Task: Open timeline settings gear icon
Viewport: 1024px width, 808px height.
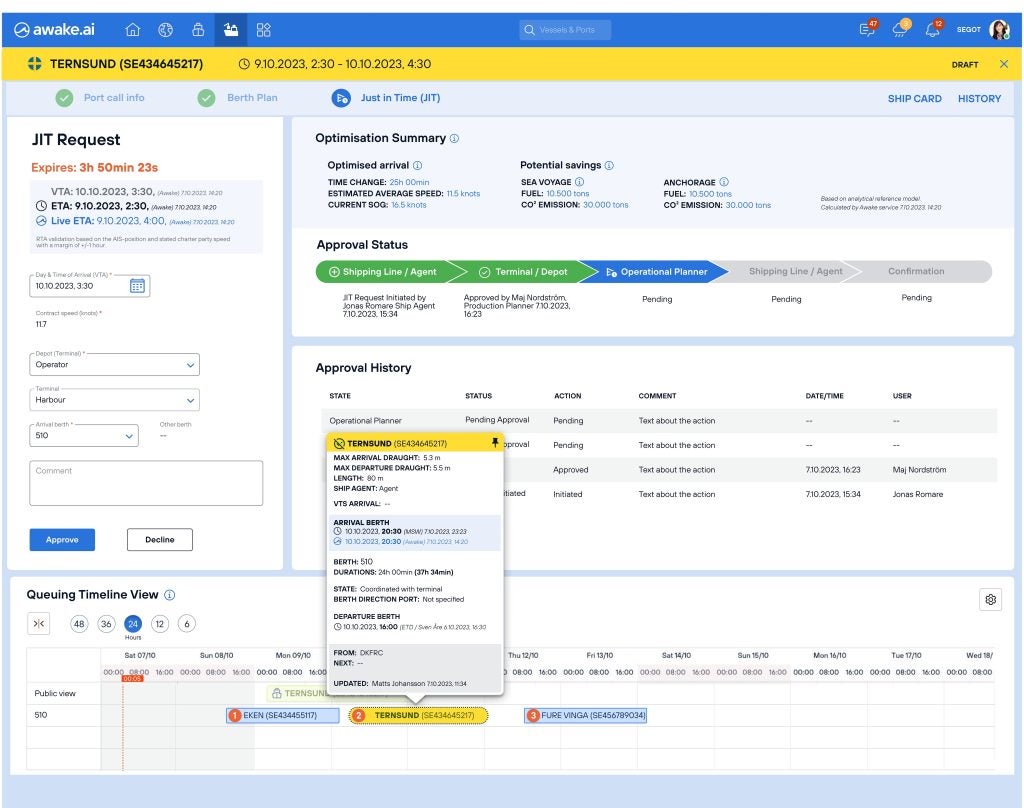Action: pyautogui.click(x=990, y=599)
